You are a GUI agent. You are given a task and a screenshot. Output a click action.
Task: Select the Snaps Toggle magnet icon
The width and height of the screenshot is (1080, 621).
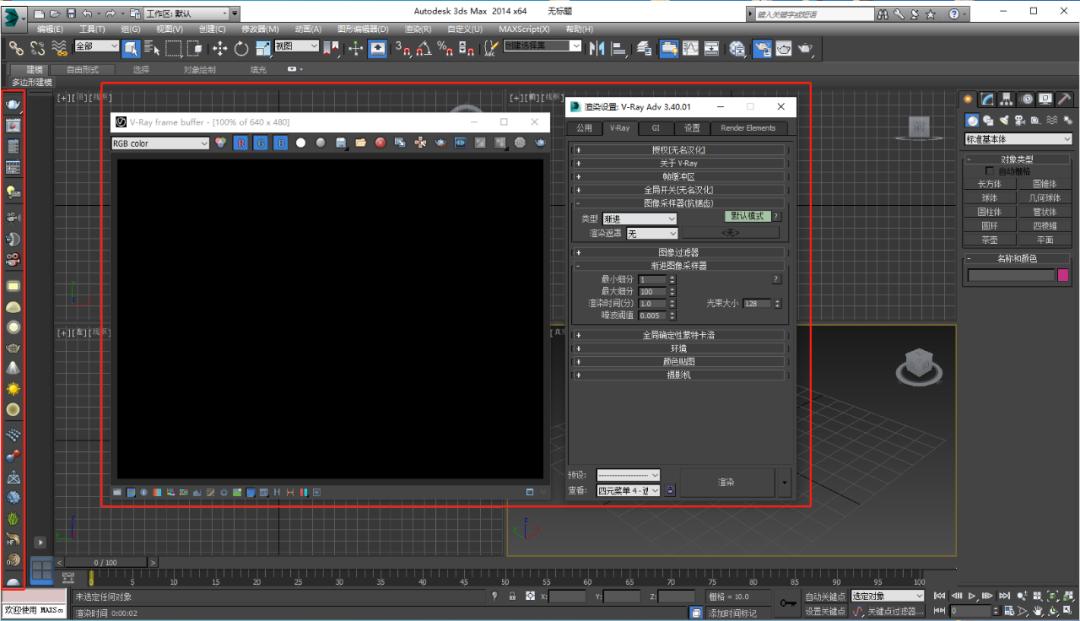407,48
